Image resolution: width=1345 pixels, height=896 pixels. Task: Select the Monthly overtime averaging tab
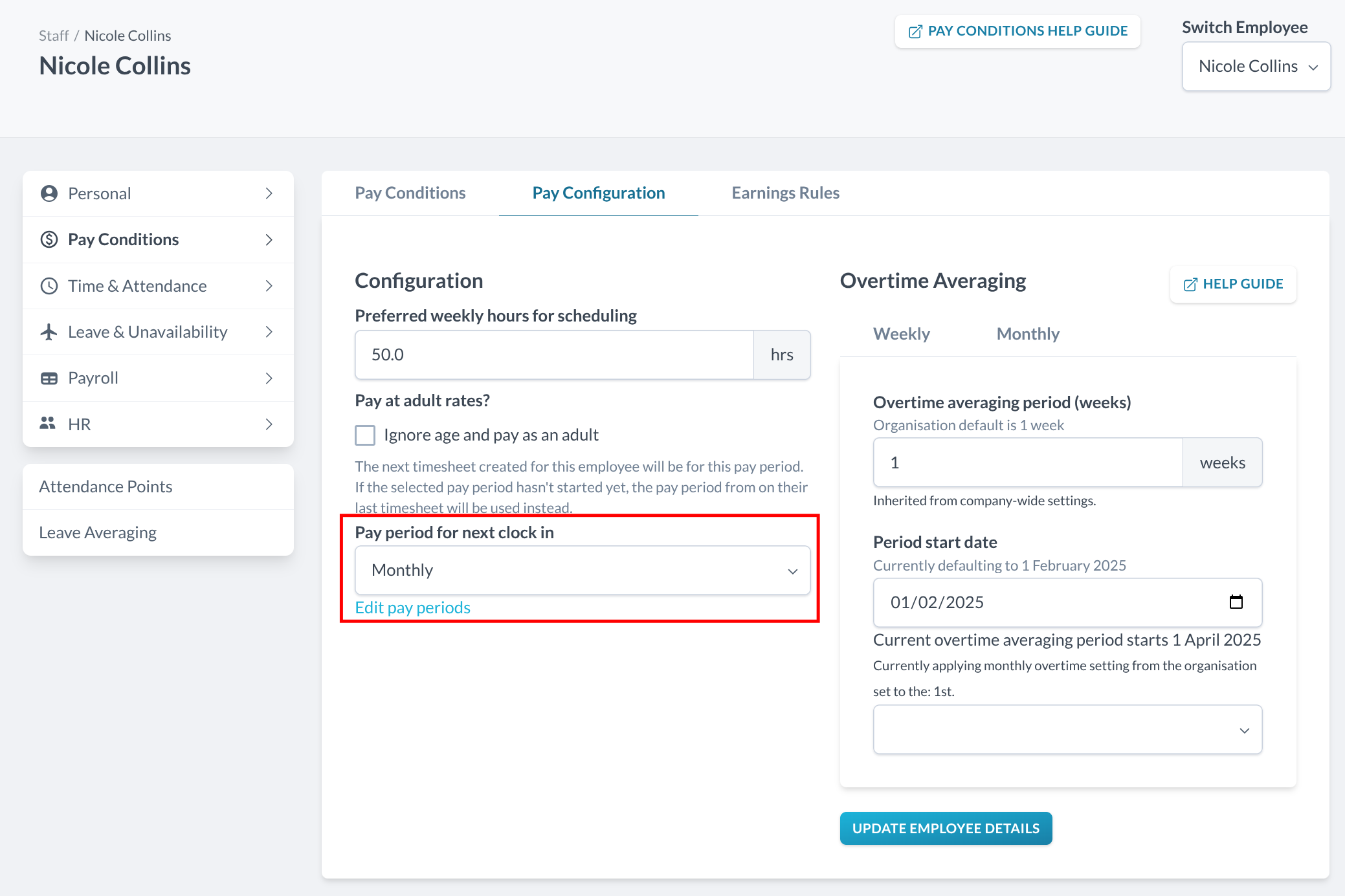tap(1027, 334)
